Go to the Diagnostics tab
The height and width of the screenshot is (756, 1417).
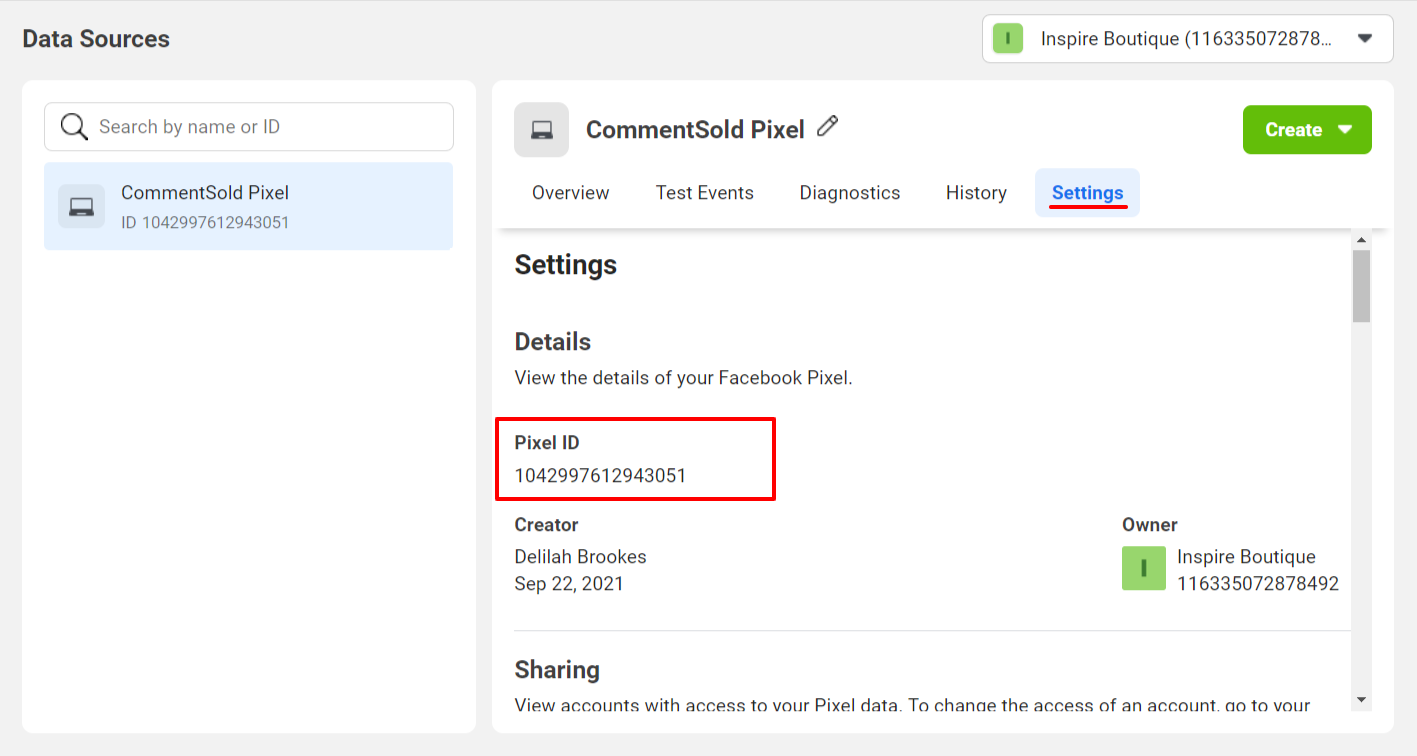click(x=849, y=193)
